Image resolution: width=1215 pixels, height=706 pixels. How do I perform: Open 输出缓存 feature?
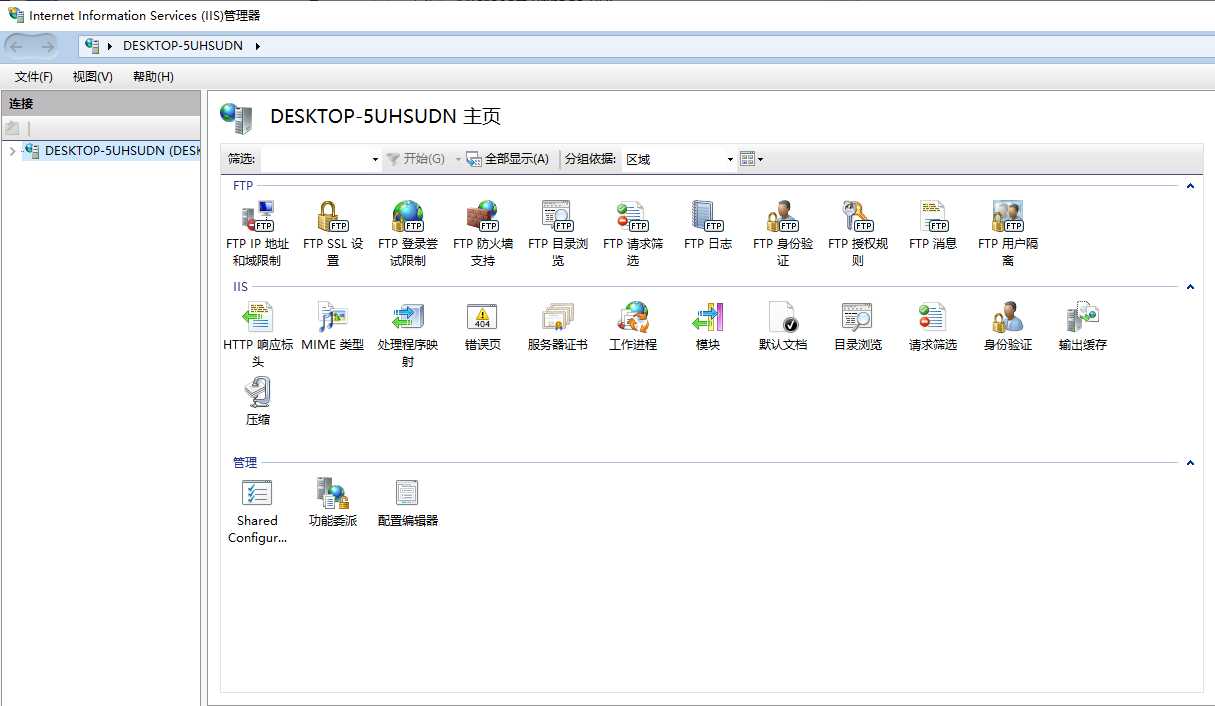click(1082, 326)
